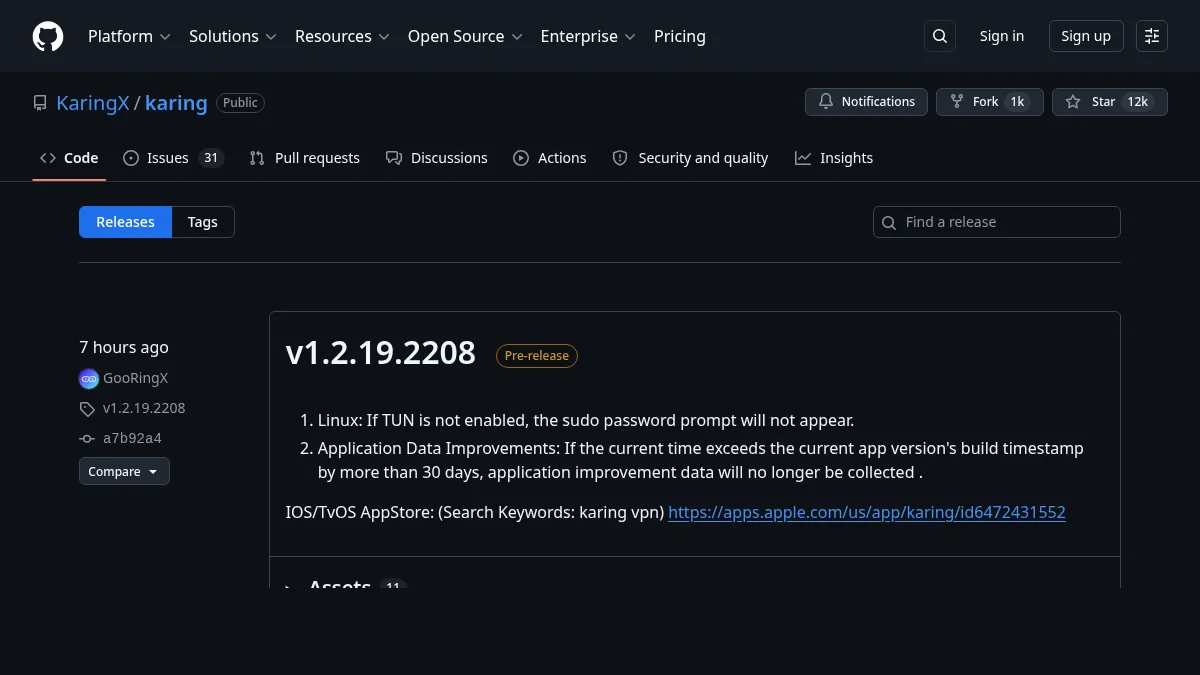Click the Notifications button

[x=866, y=102]
